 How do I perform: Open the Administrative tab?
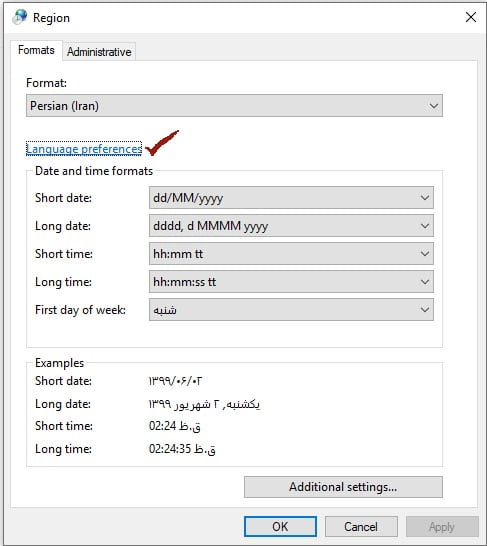tap(99, 52)
